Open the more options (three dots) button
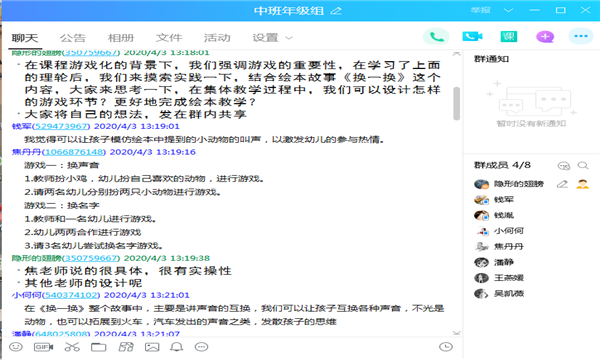This screenshot has height=360, width=600. (580, 36)
